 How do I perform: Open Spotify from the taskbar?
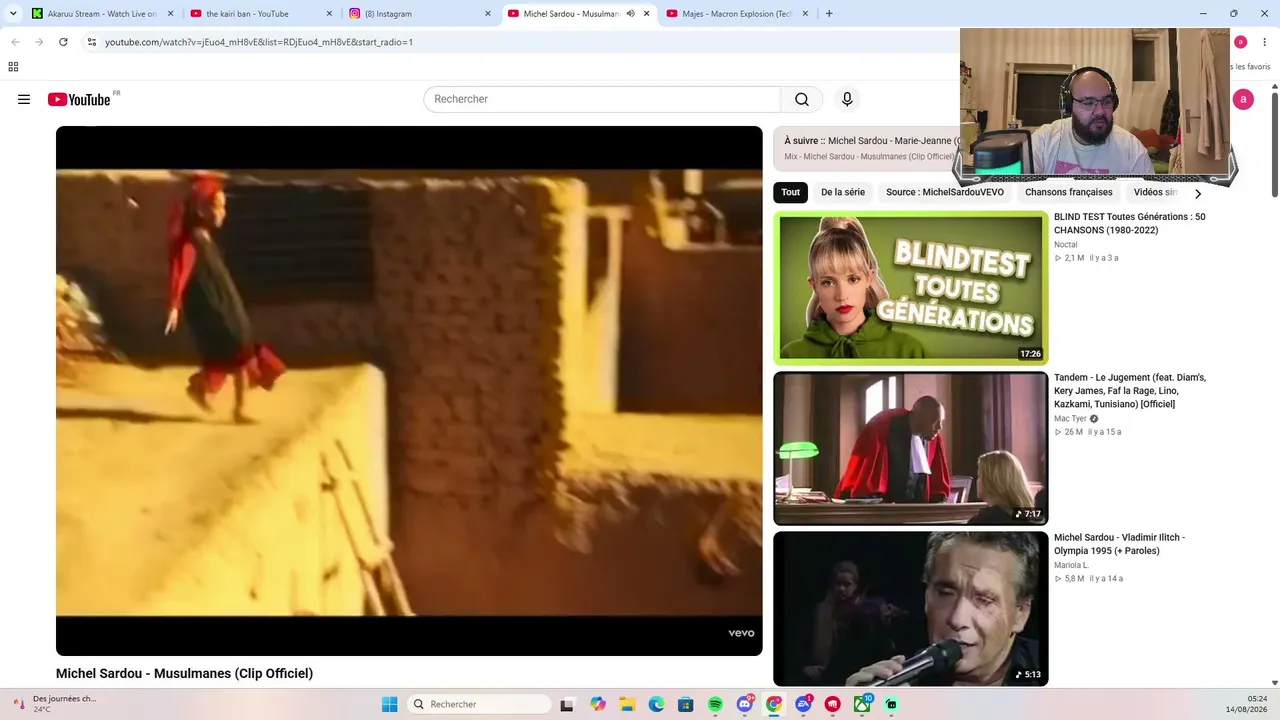(x=715, y=704)
